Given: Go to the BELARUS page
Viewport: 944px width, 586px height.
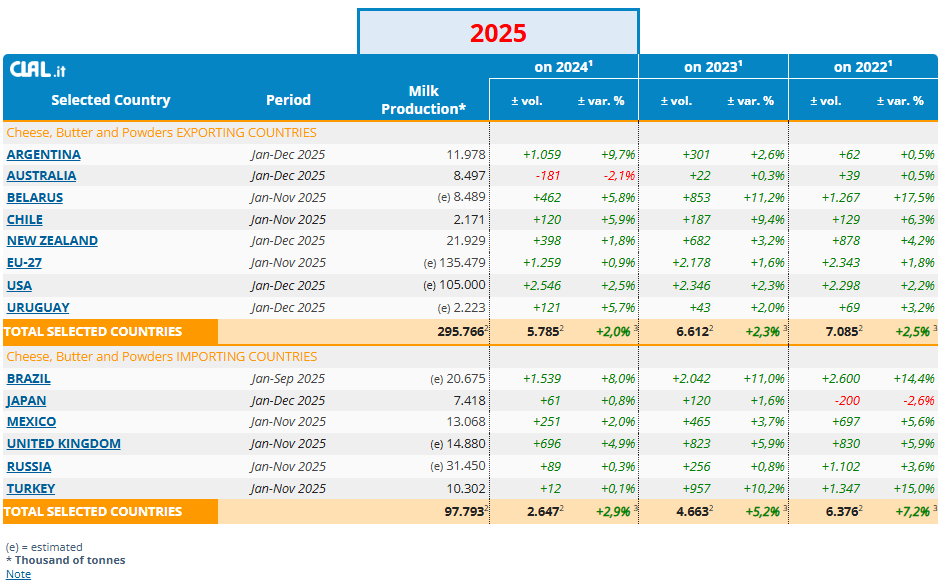Looking at the screenshot, I should pyautogui.click(x=35, y=198).
